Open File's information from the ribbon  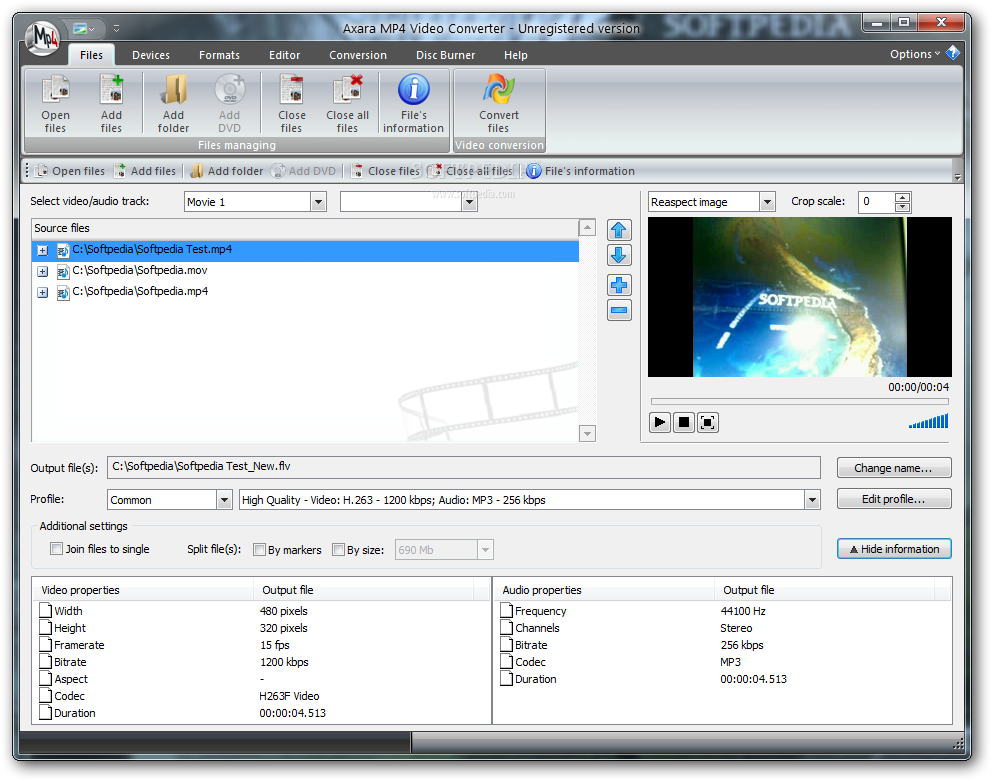tap(413, 104)
